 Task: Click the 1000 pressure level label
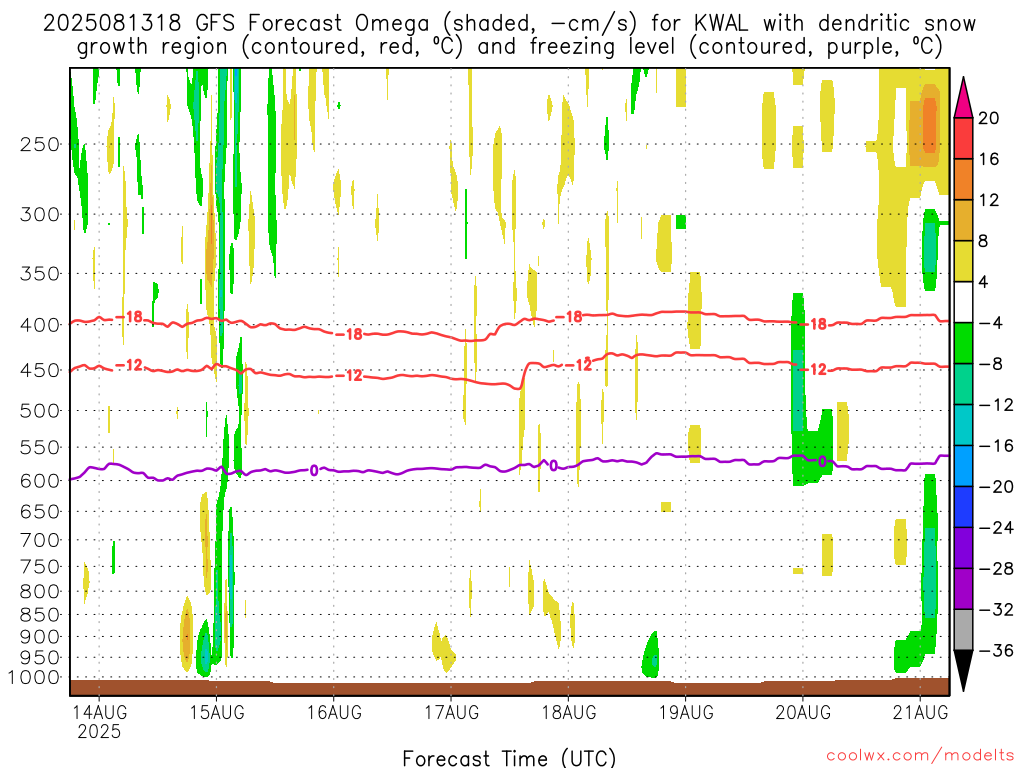(x=34, y=678)
